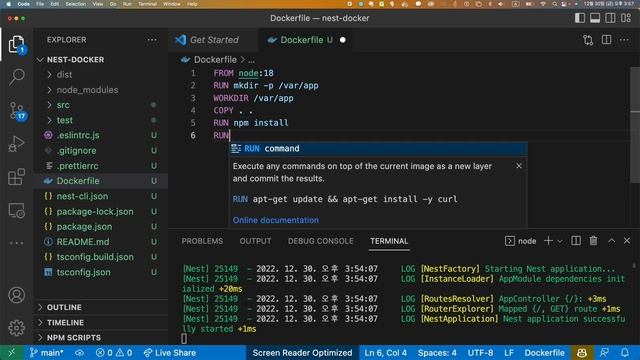The width and height of the screenshot is (640, 360).
Task: Expand the TIMELINE section
Action: pyautogui.click(x=101, y=322)
